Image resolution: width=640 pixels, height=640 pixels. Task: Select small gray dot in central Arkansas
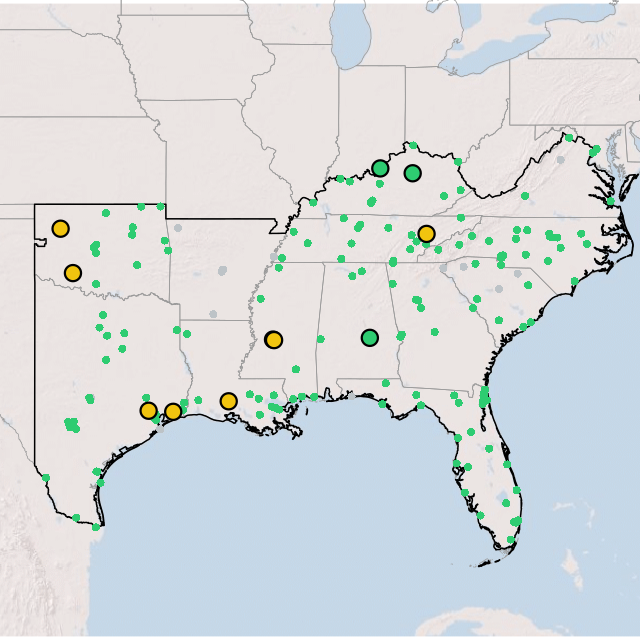point(222,270)
